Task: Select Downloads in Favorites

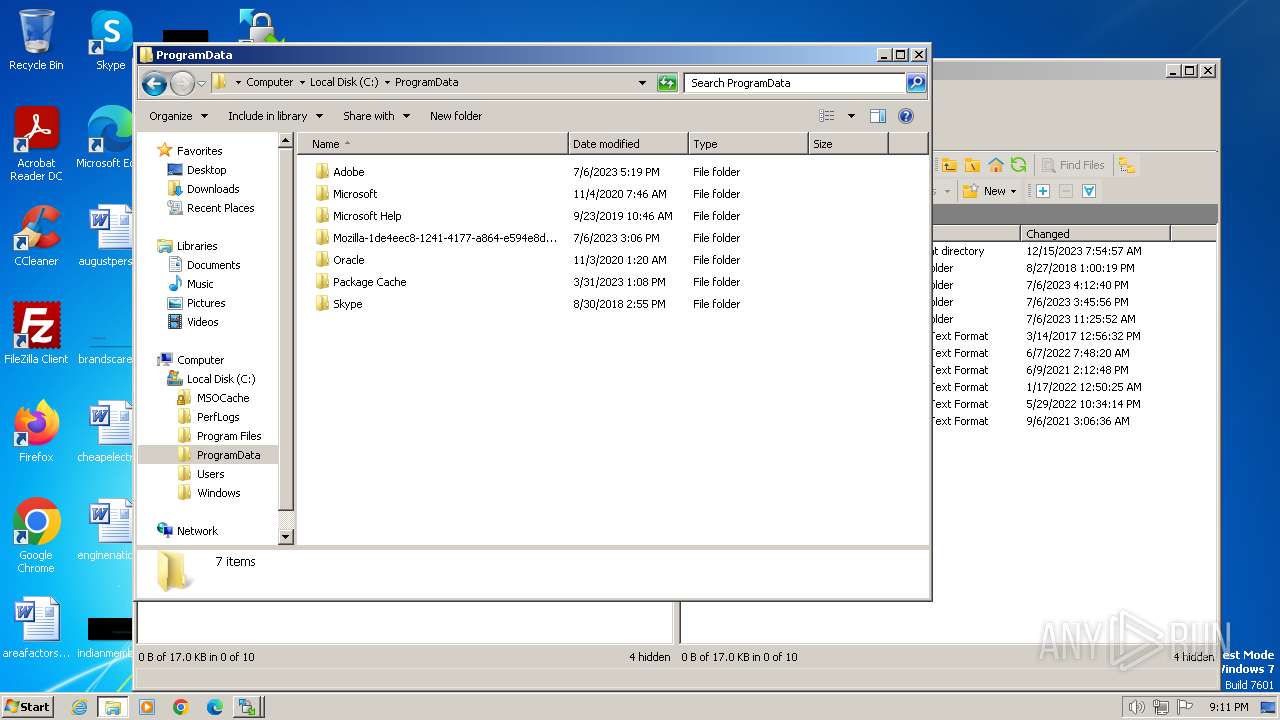Action: (x=213, y=189)
